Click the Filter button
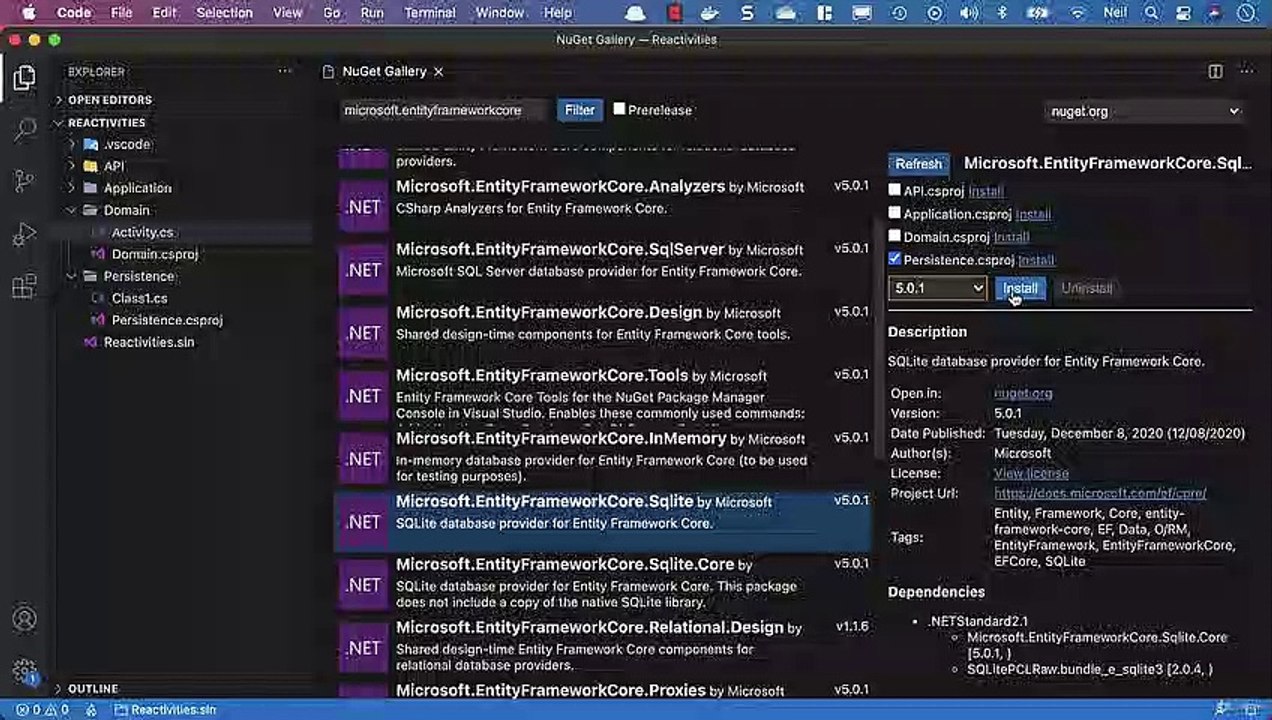The height and width of the screenshot is (720, 1272). pyautogui.click(x=579, y=110)
